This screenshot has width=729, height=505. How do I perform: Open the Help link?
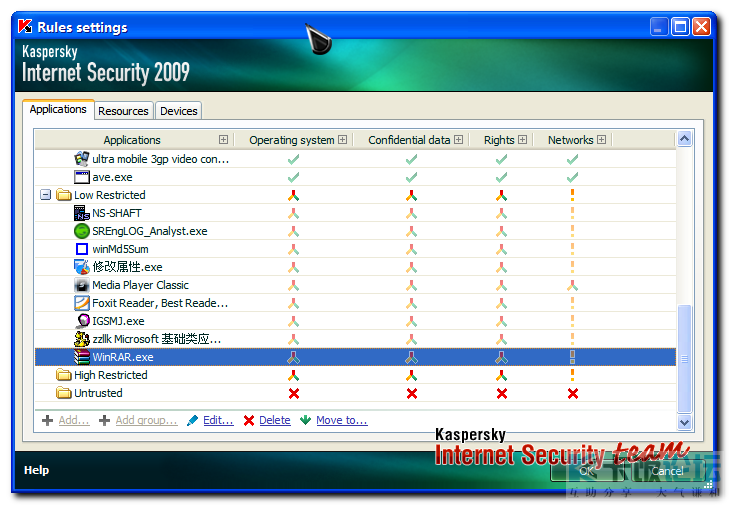[x=36, y=470]
